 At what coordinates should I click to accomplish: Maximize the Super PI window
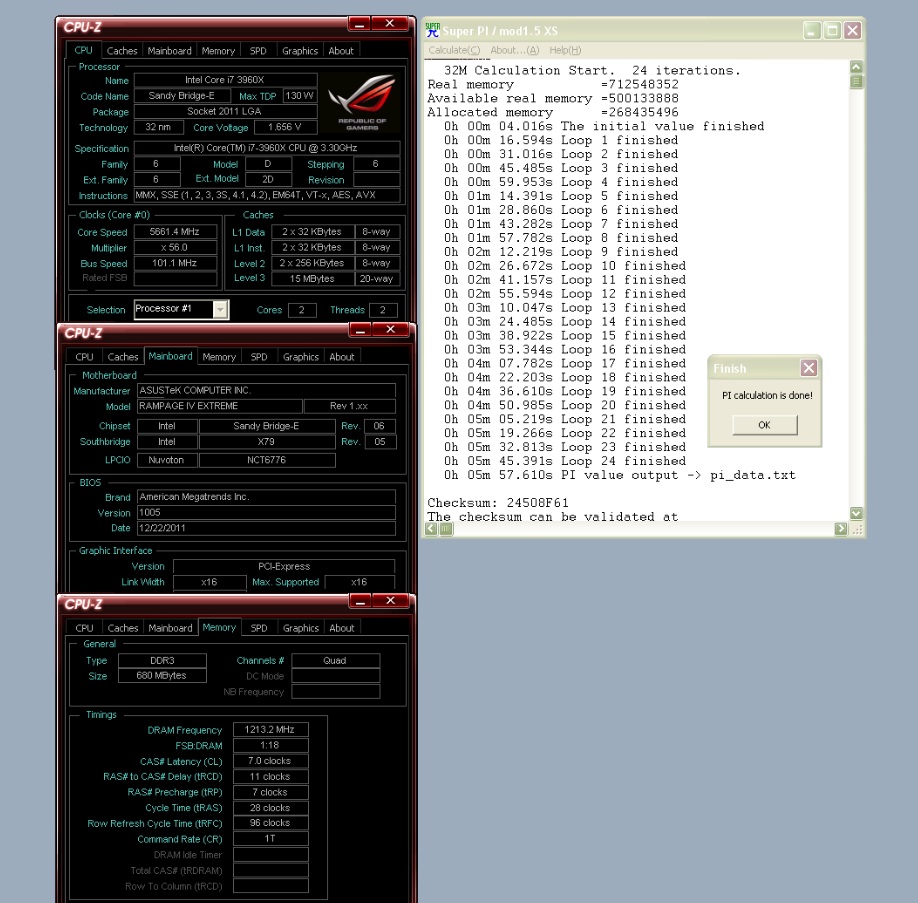(x=832, y=31)
